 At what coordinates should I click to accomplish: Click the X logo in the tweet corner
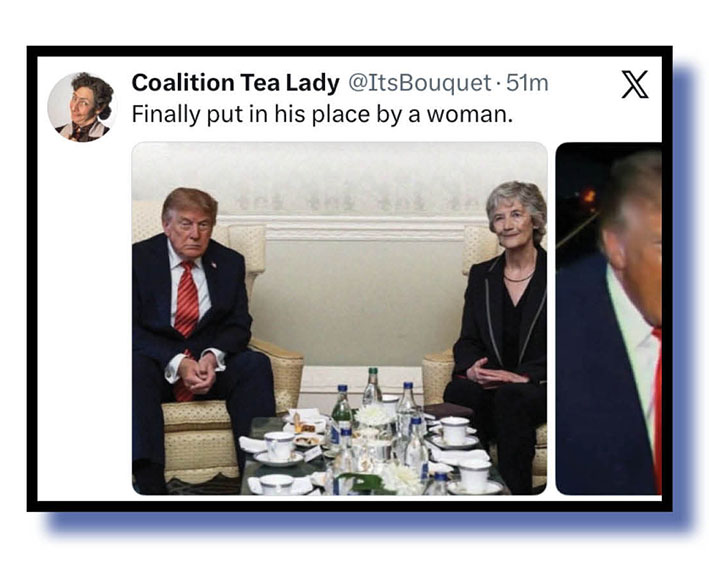[x=635, y=84]
